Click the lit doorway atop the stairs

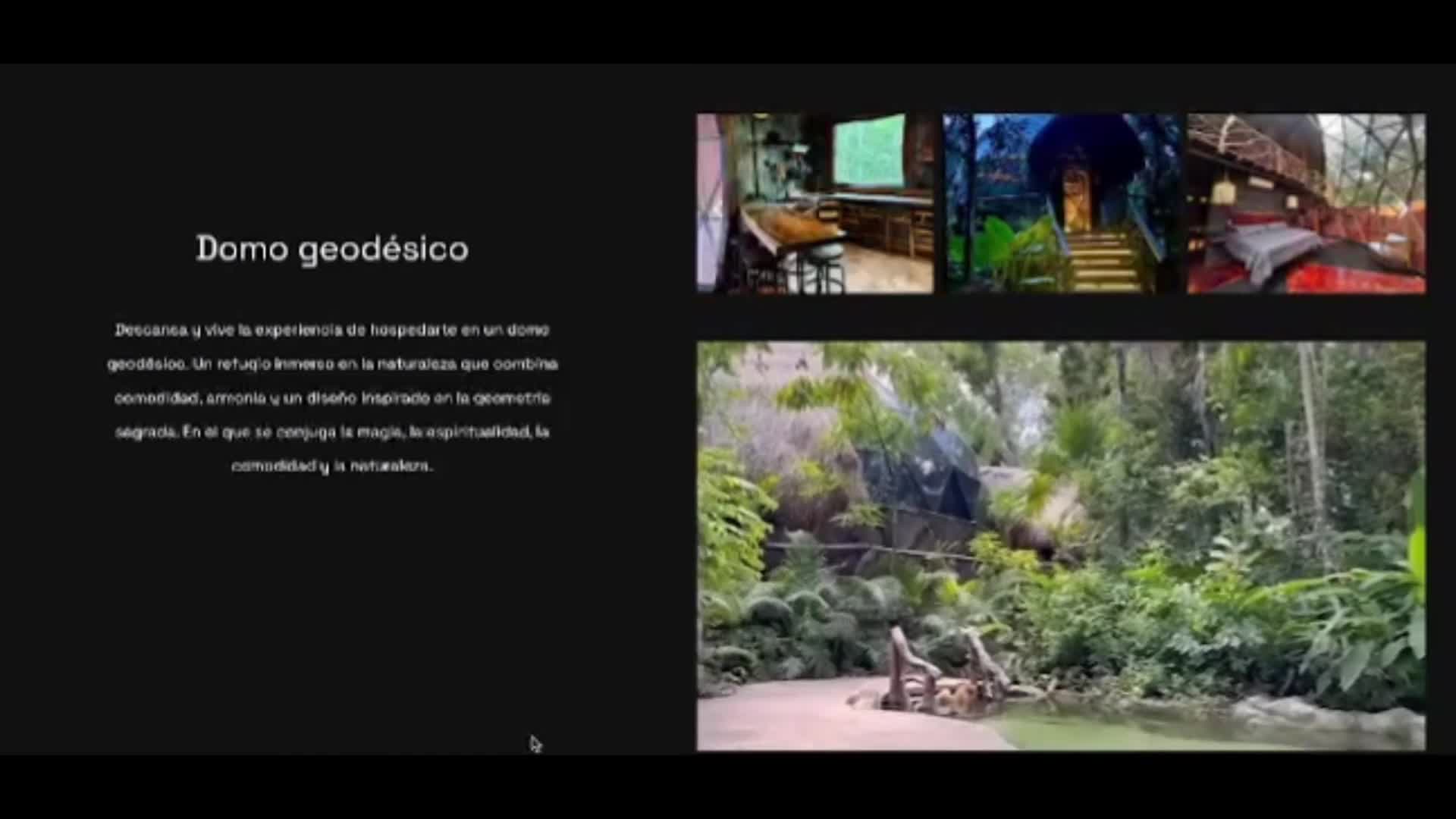1075,199
